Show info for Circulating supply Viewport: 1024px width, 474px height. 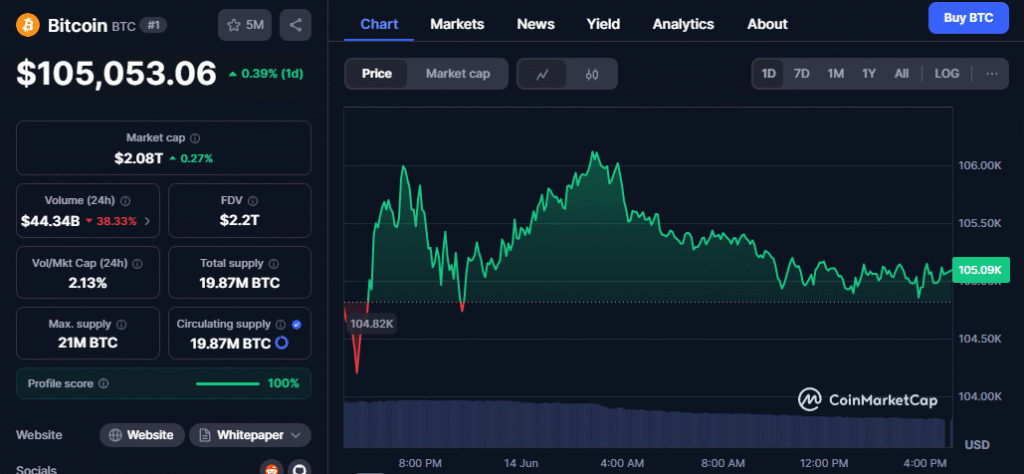[280, 324]
